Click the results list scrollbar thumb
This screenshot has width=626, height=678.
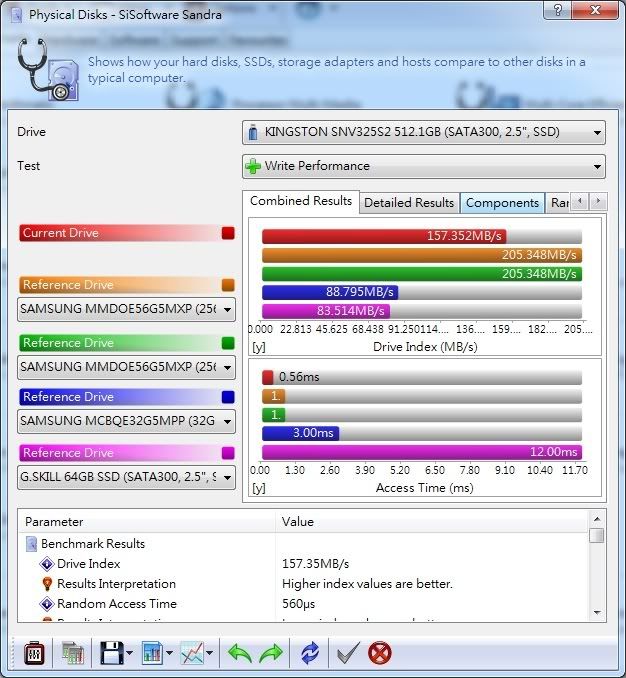(597, 535)
